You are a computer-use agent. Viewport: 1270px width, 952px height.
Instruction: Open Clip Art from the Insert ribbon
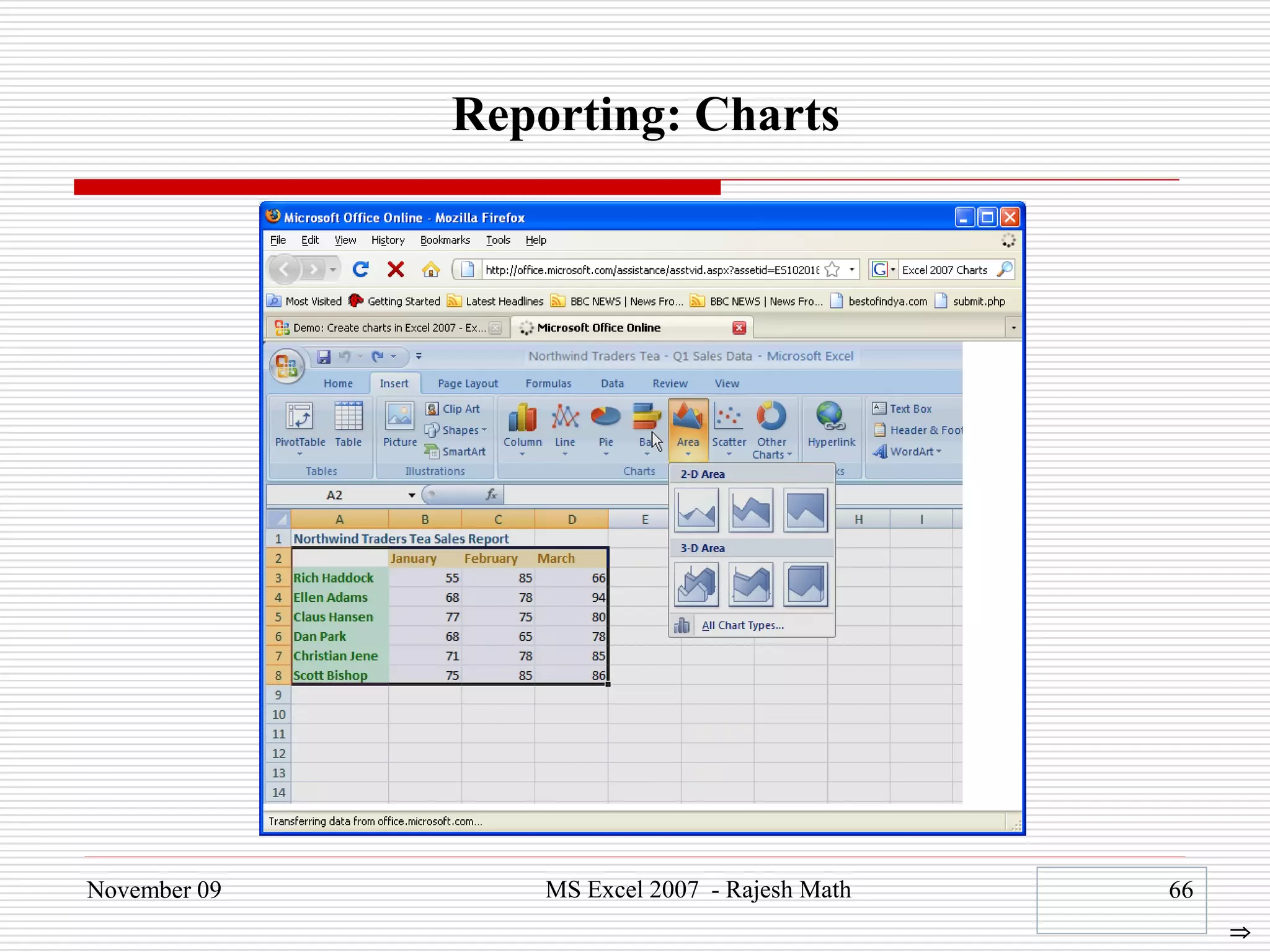(x=453, y=408)
